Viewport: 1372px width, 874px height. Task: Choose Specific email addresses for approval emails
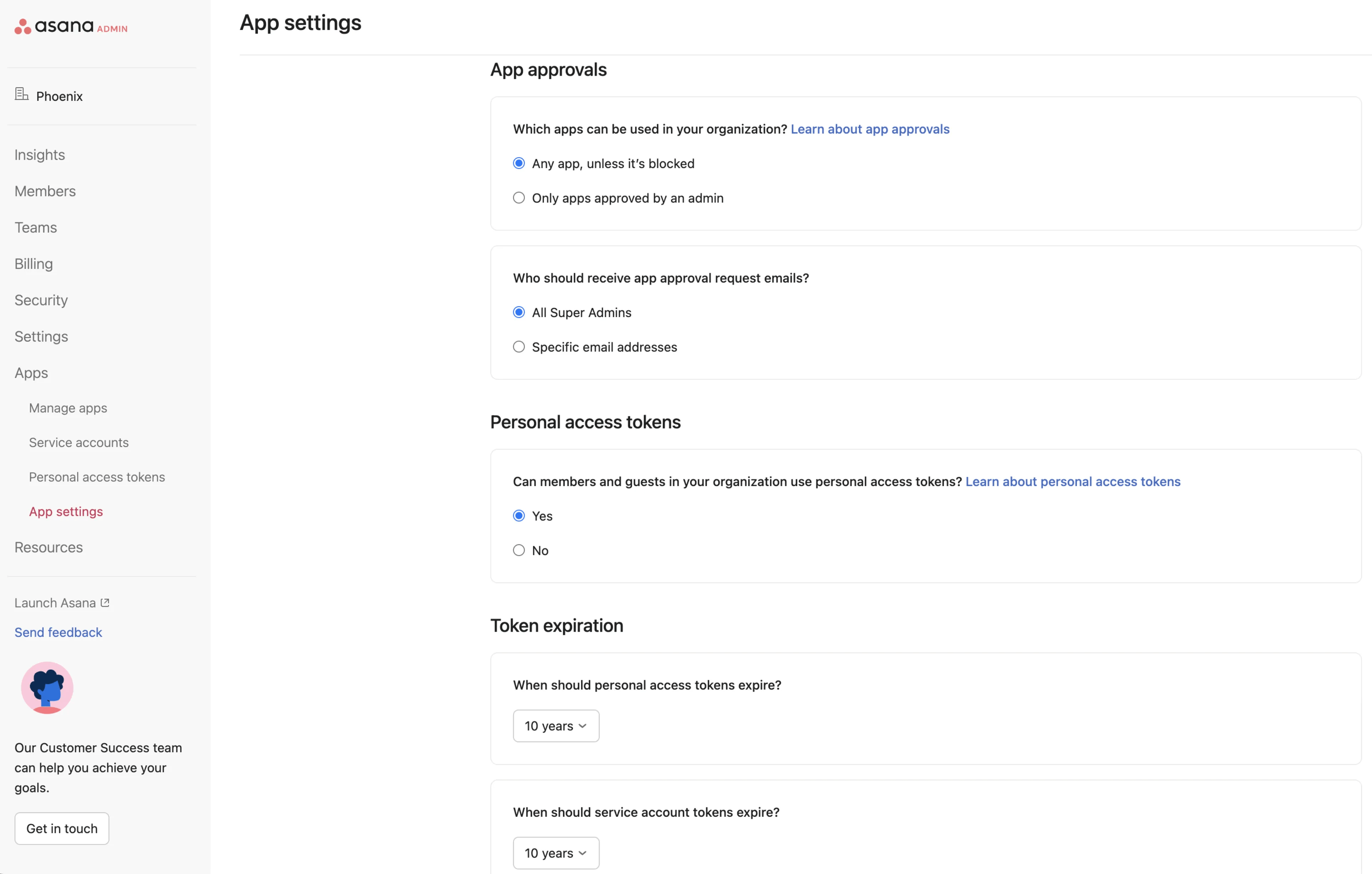click(x=518, y=346)
